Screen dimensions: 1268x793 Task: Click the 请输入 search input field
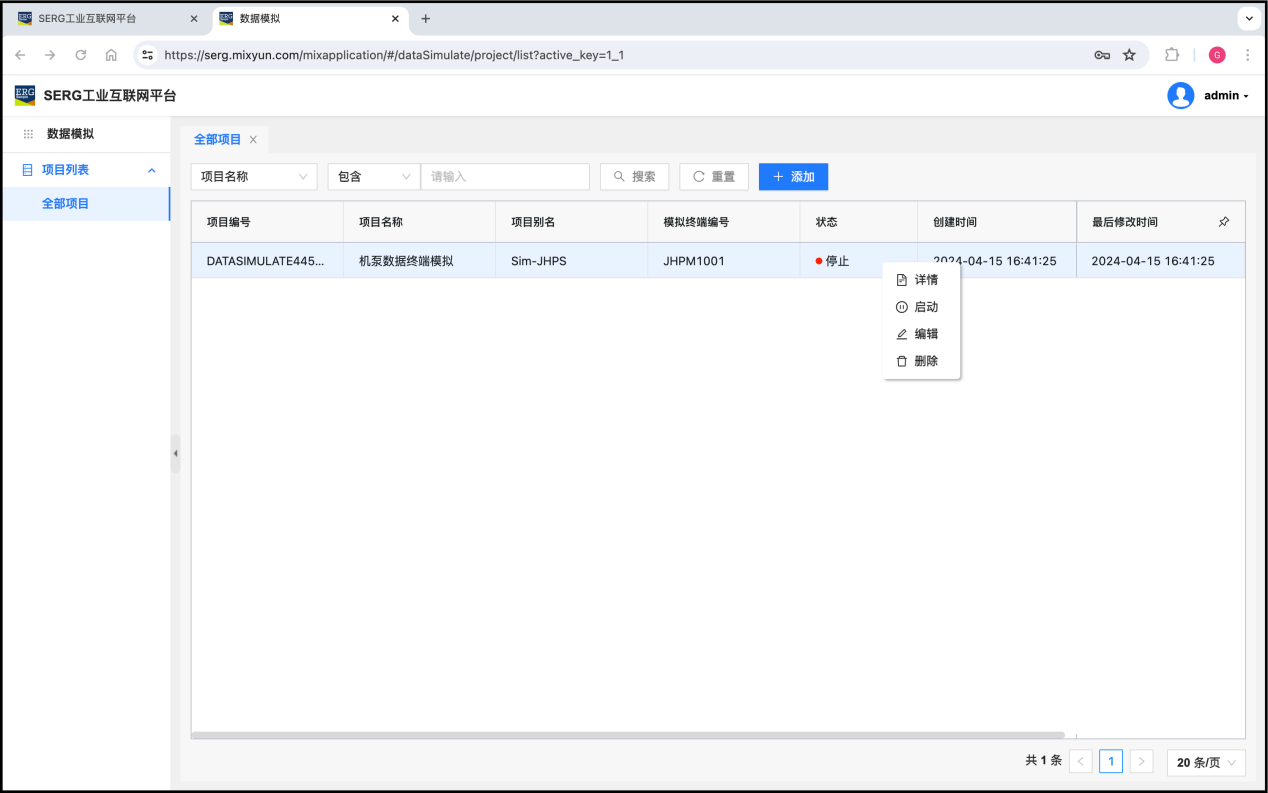click(505, 177)
